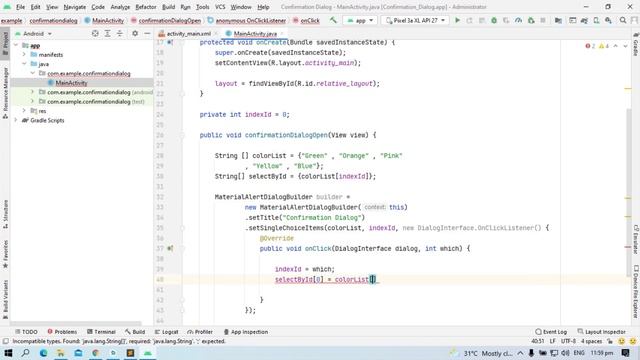
Task: Hide the Project panel with minus icon
Action: (147, 33)
